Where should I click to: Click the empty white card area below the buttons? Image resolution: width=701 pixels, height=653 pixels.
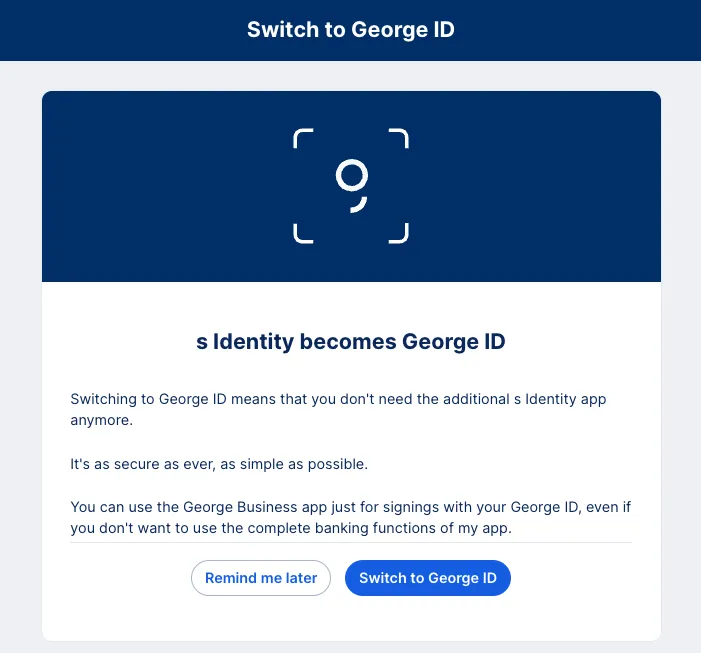(351, 620)
